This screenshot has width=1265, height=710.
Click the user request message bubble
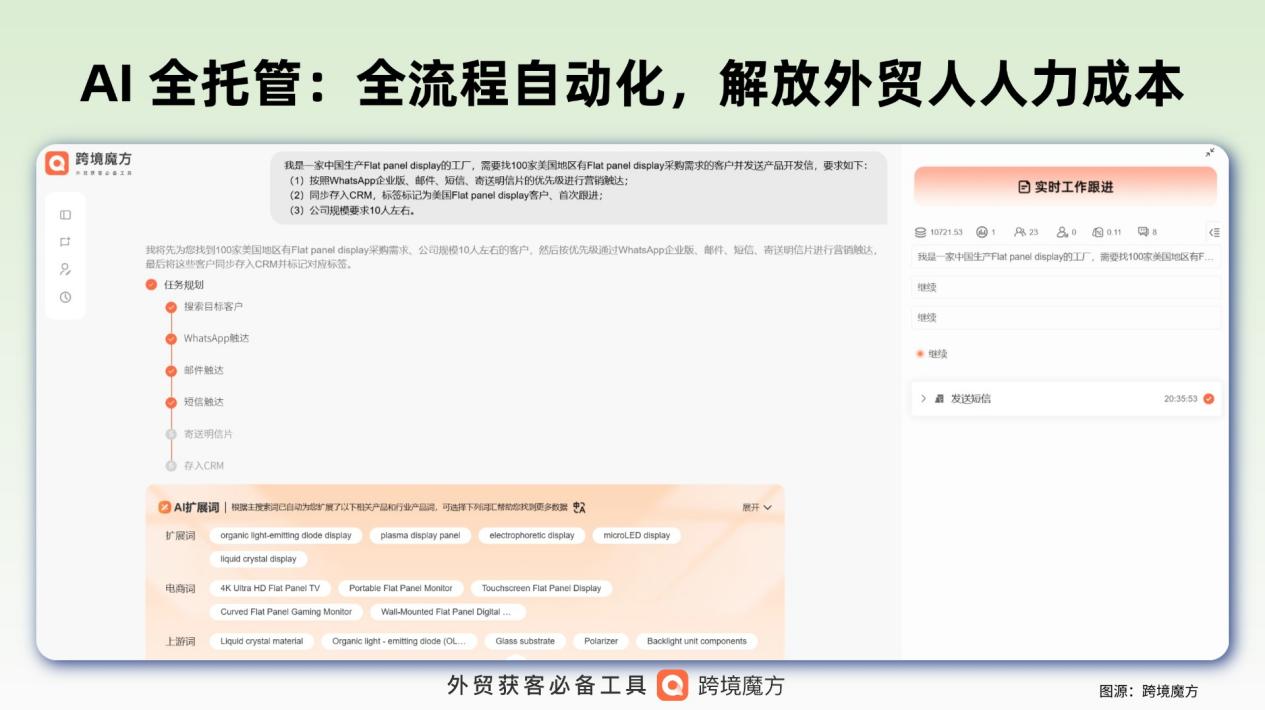579,188
